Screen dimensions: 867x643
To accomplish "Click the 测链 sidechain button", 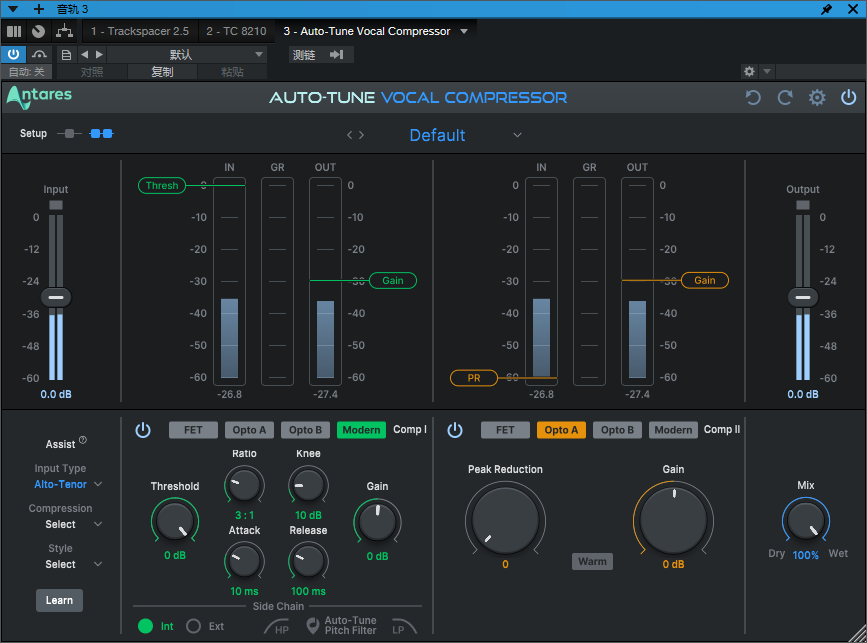I will tap(304, 54).
